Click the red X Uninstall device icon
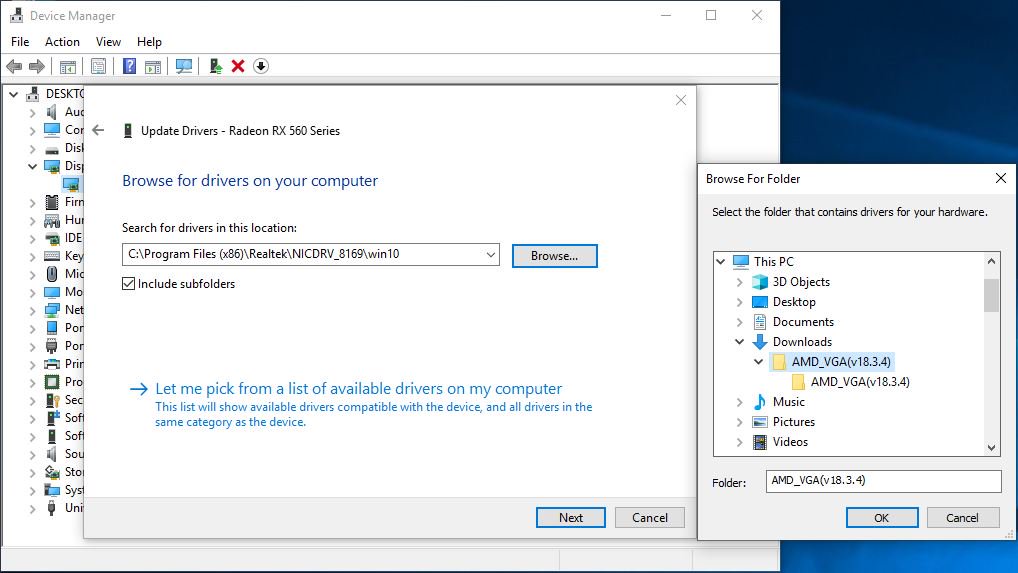Screen dimensions: 1018x573 click(238, 66)
